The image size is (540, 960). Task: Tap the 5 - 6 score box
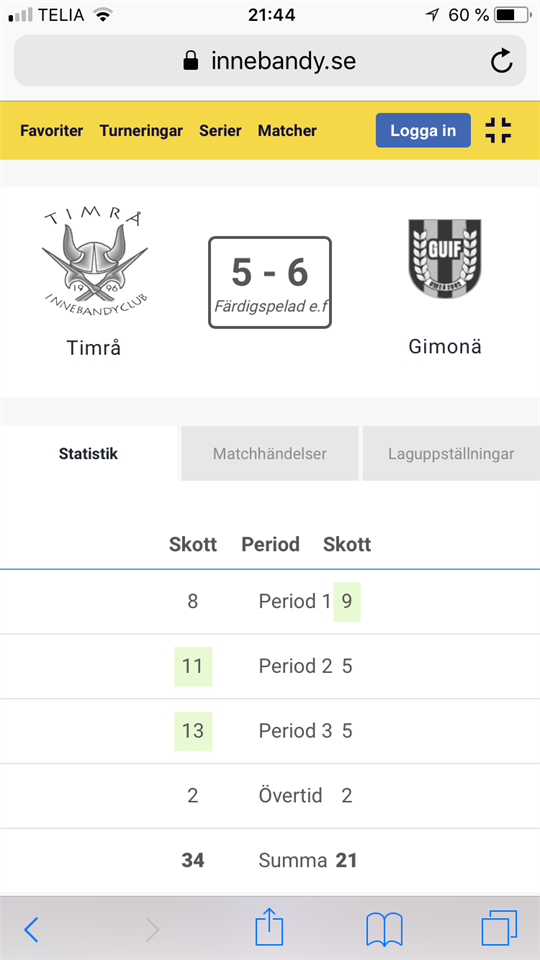point(270,282)
